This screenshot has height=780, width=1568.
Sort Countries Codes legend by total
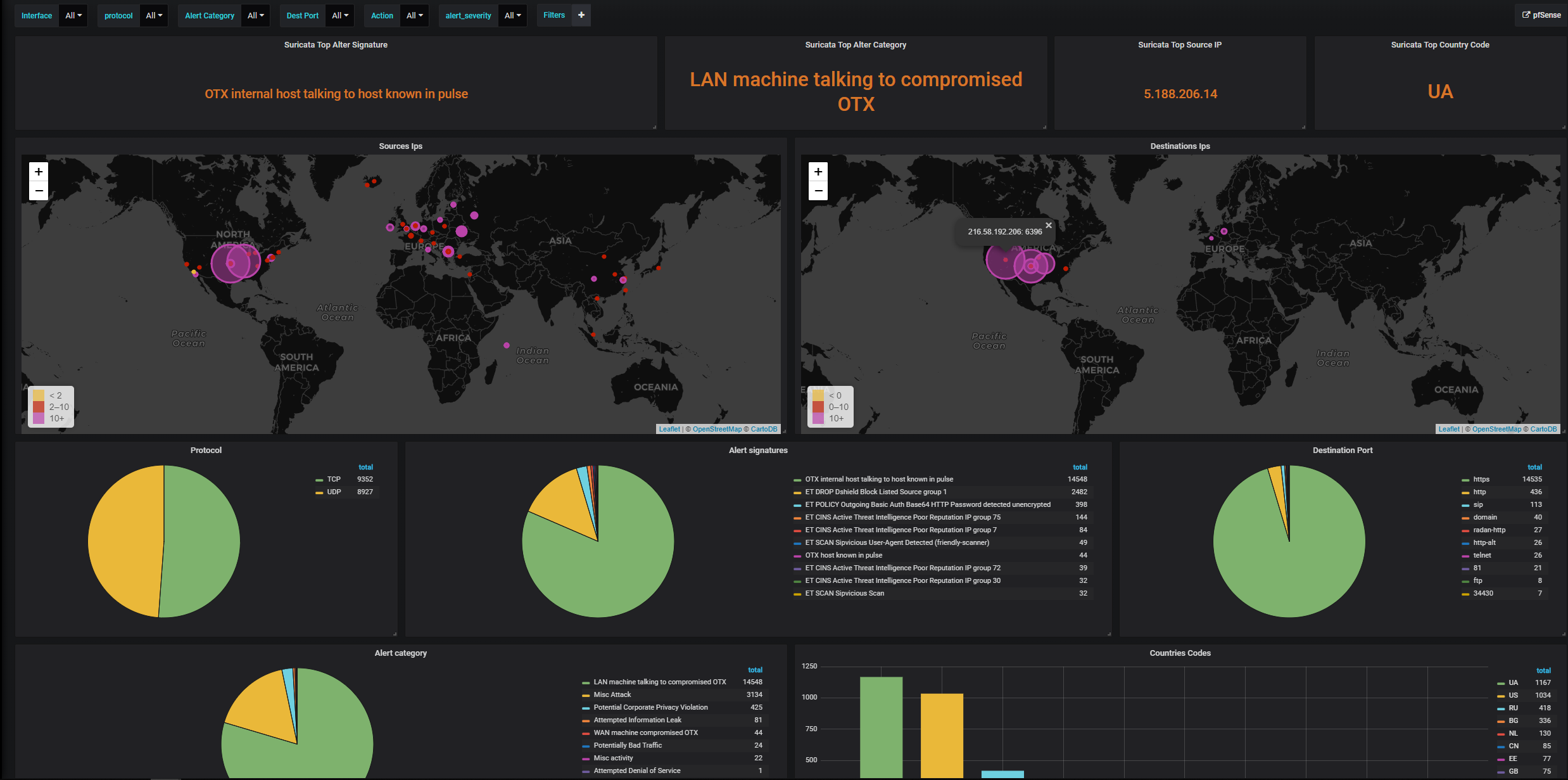tap(1543, 671)
